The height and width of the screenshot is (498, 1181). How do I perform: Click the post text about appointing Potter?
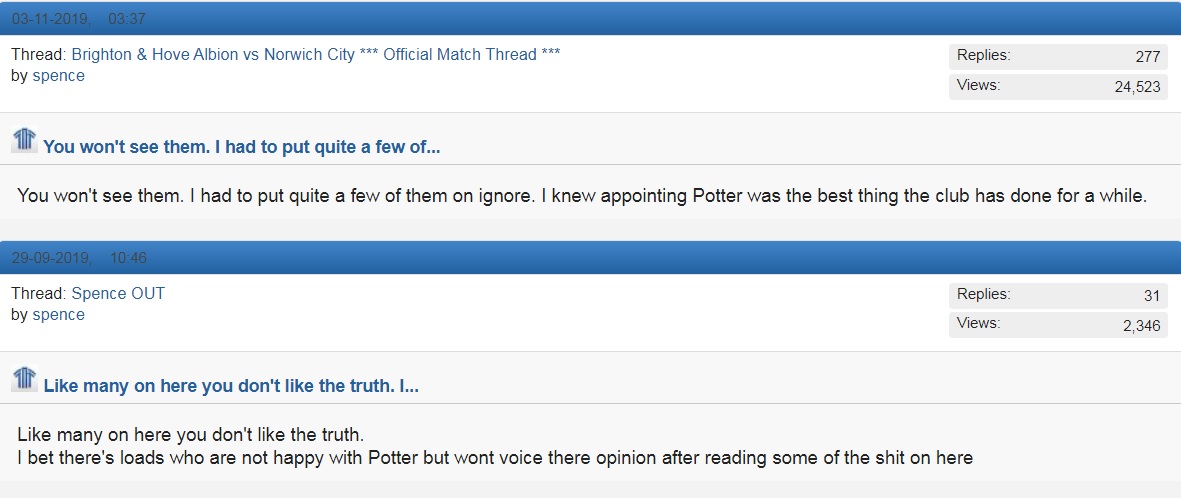pos(581,196)
